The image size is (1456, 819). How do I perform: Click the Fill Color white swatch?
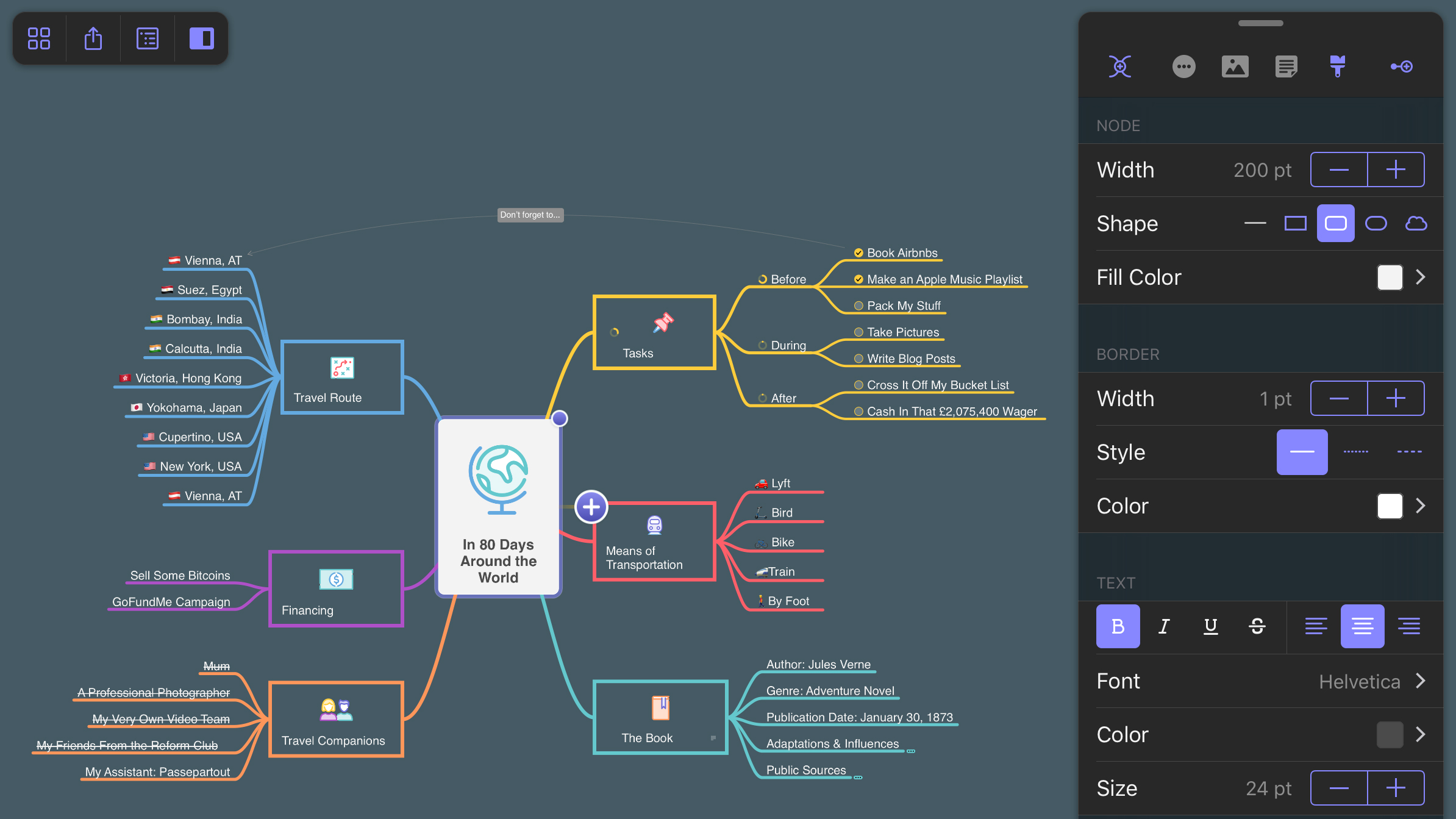1389,277
